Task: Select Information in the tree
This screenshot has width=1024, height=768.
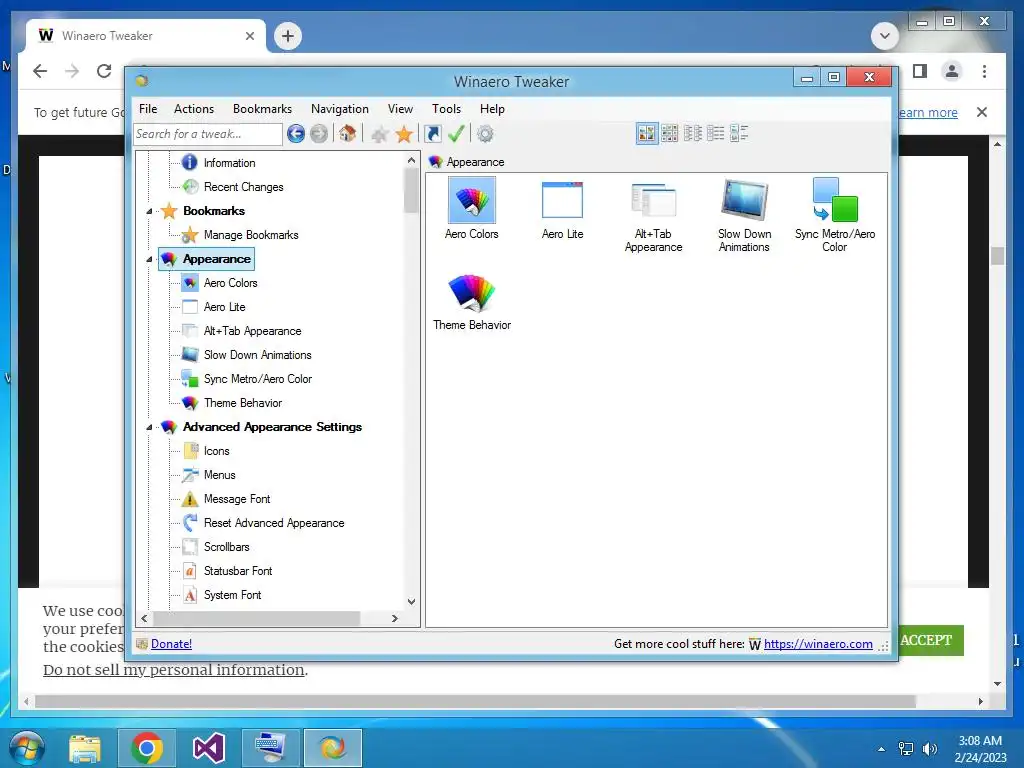Action: pos(229,163)
